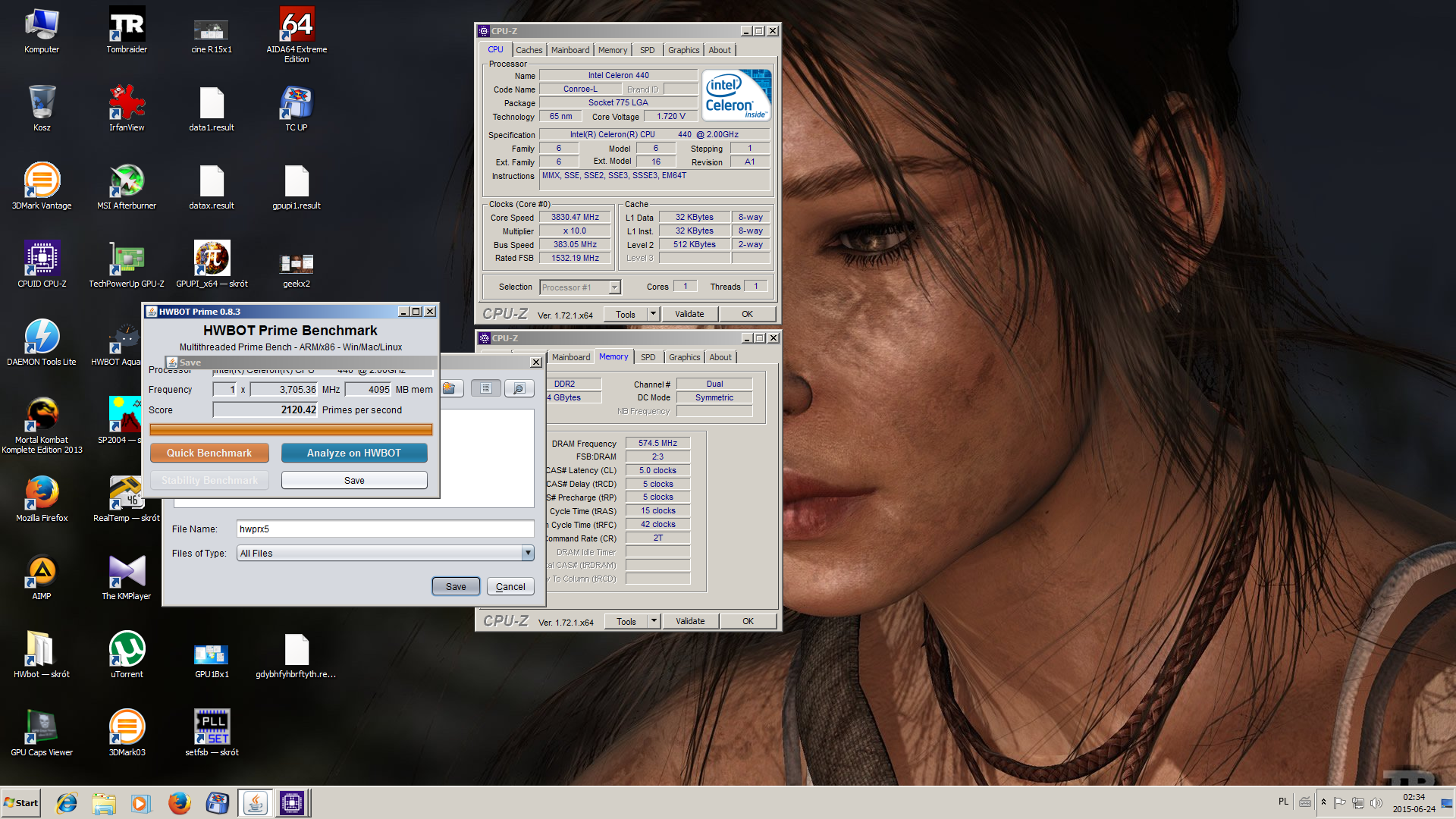1456x819 pixels.
Task: Open Internet Explorer from the taskbar
Action: coord(67,803)
